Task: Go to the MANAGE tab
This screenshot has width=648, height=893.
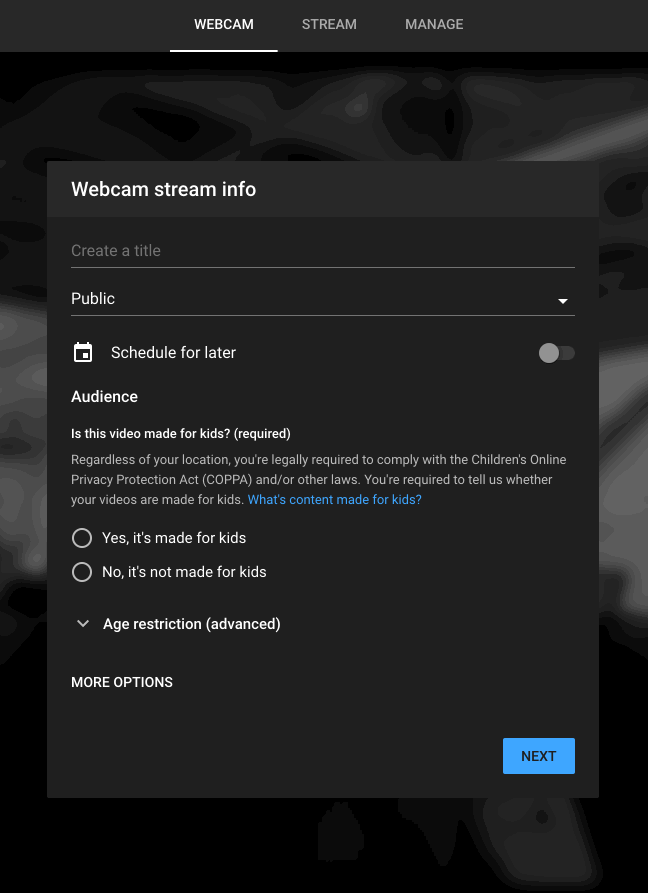Action: [x=434, y=24]
